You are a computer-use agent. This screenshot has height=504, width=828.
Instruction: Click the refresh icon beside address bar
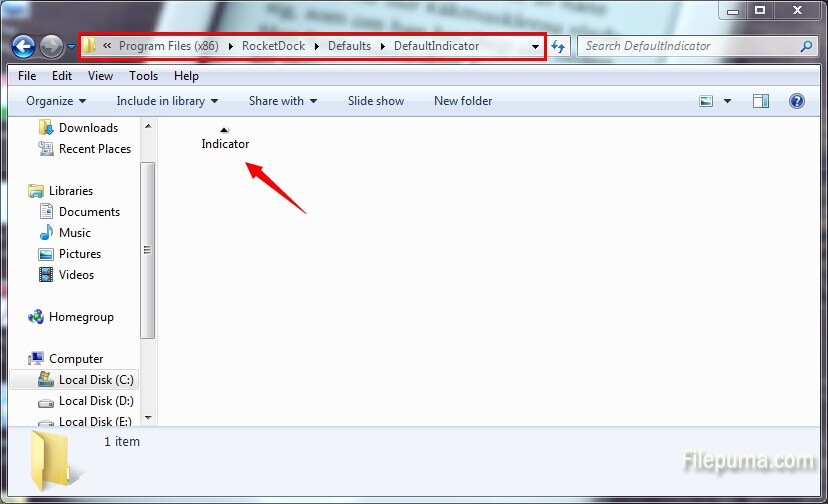click(559, 46)
